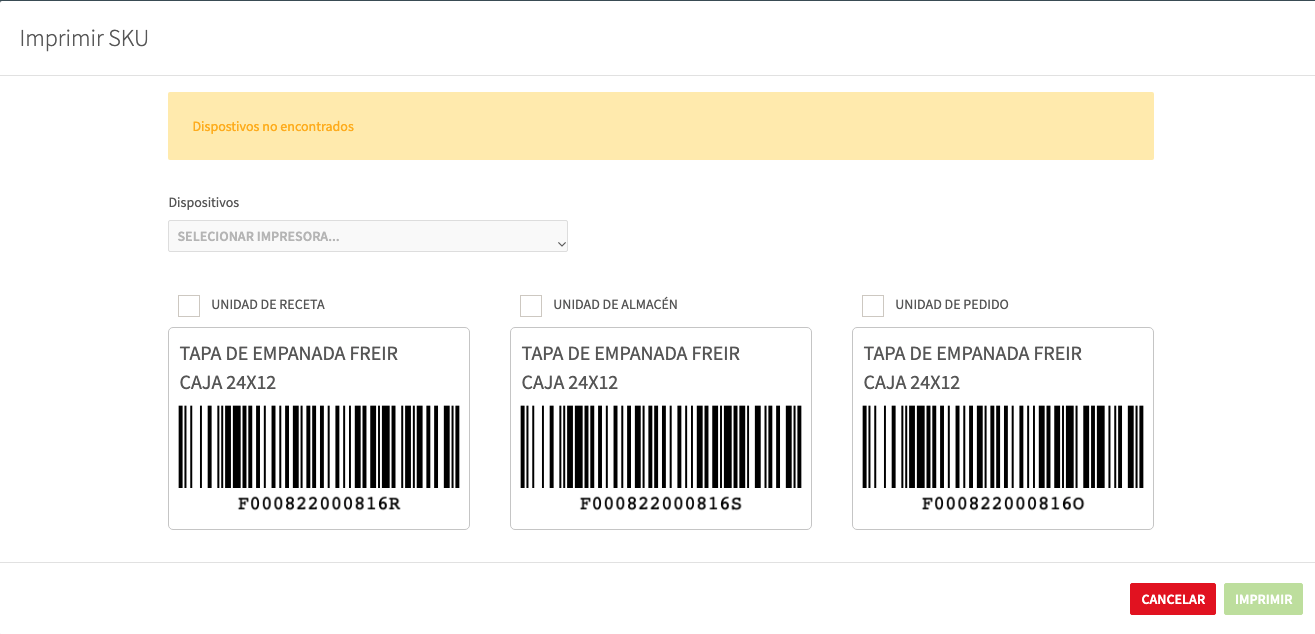
Task: Click the Imprimir SKU dialog title
Action: click(84, 38)
